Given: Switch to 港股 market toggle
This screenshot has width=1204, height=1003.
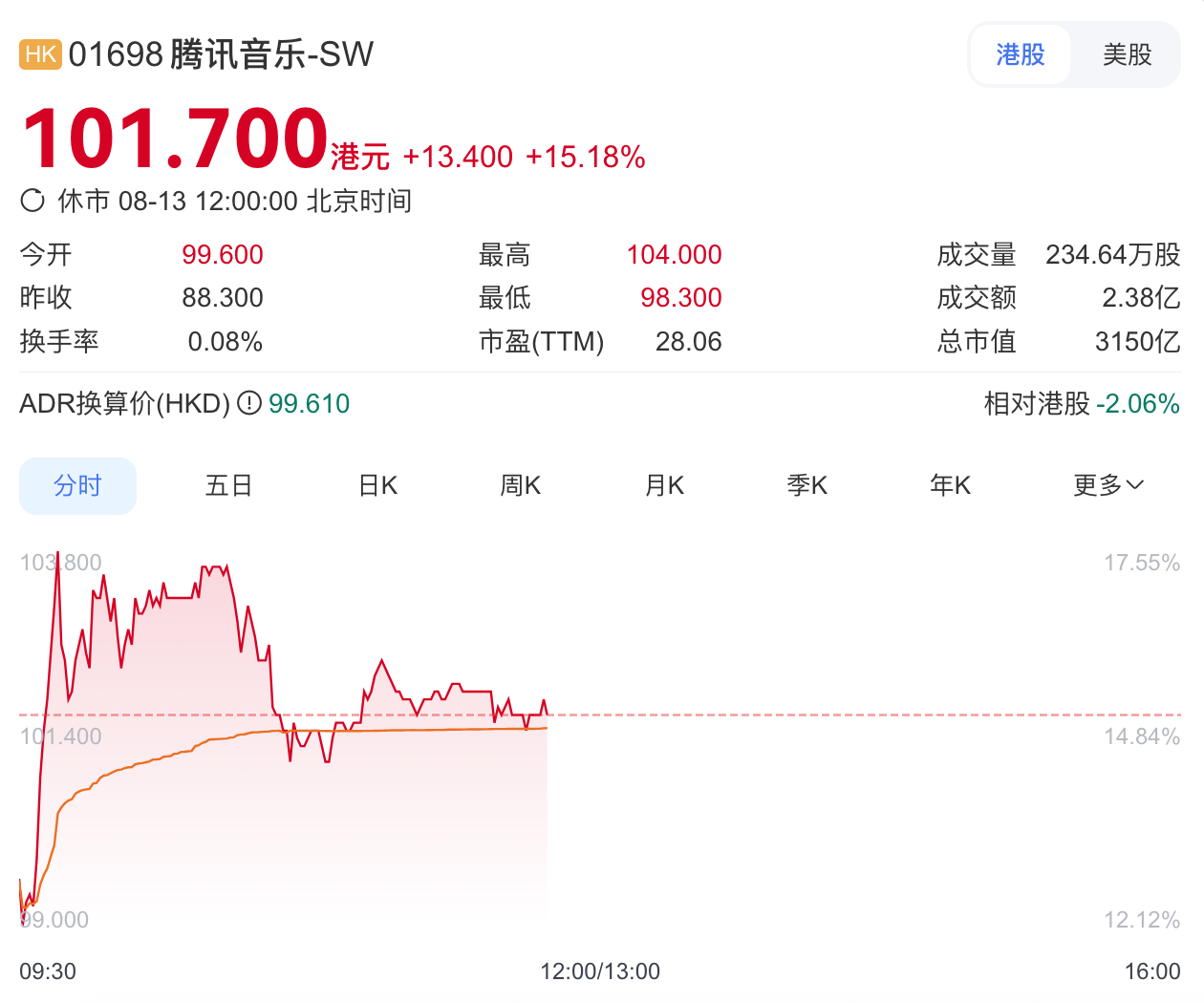Looking at the screenshot, I should point(1021,54).
